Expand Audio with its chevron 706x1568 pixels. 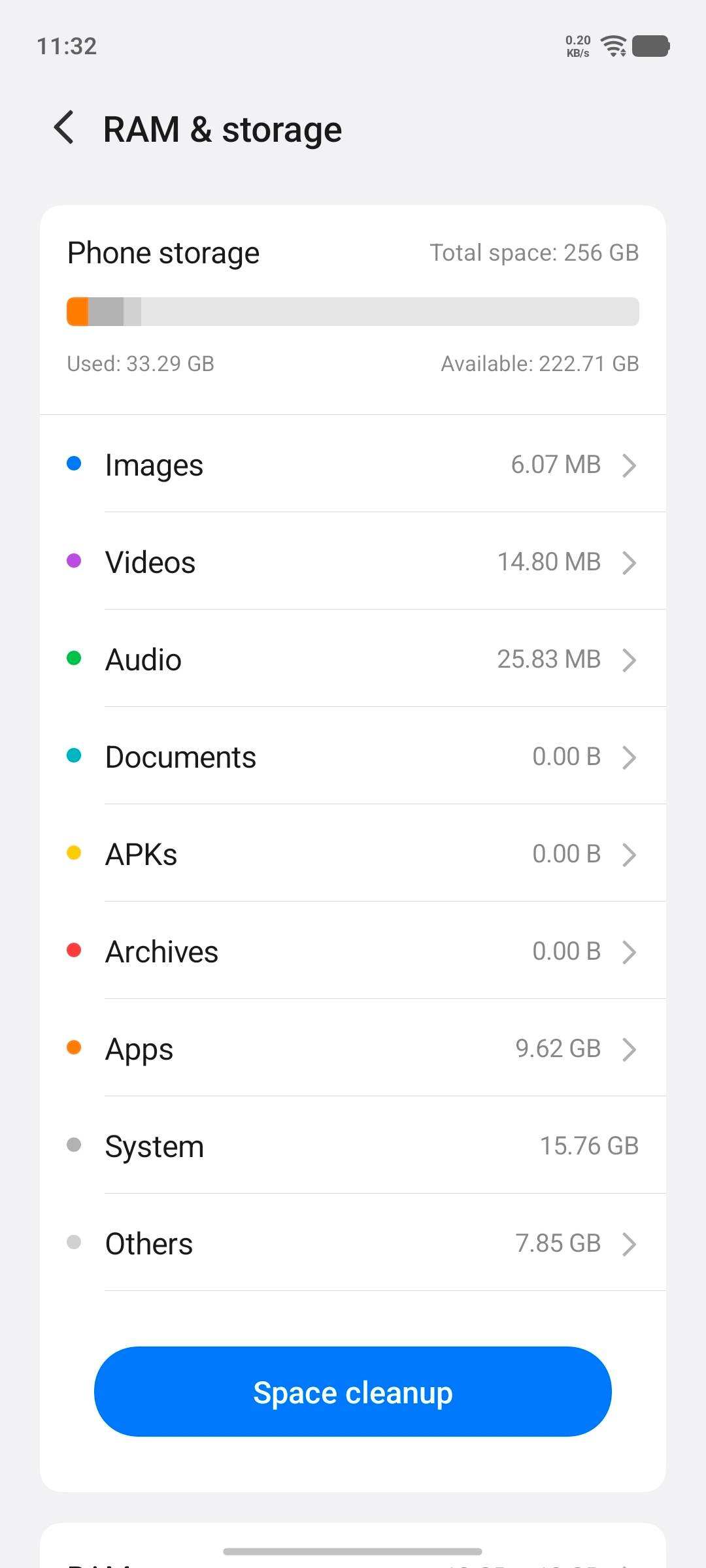click(629, 660)
